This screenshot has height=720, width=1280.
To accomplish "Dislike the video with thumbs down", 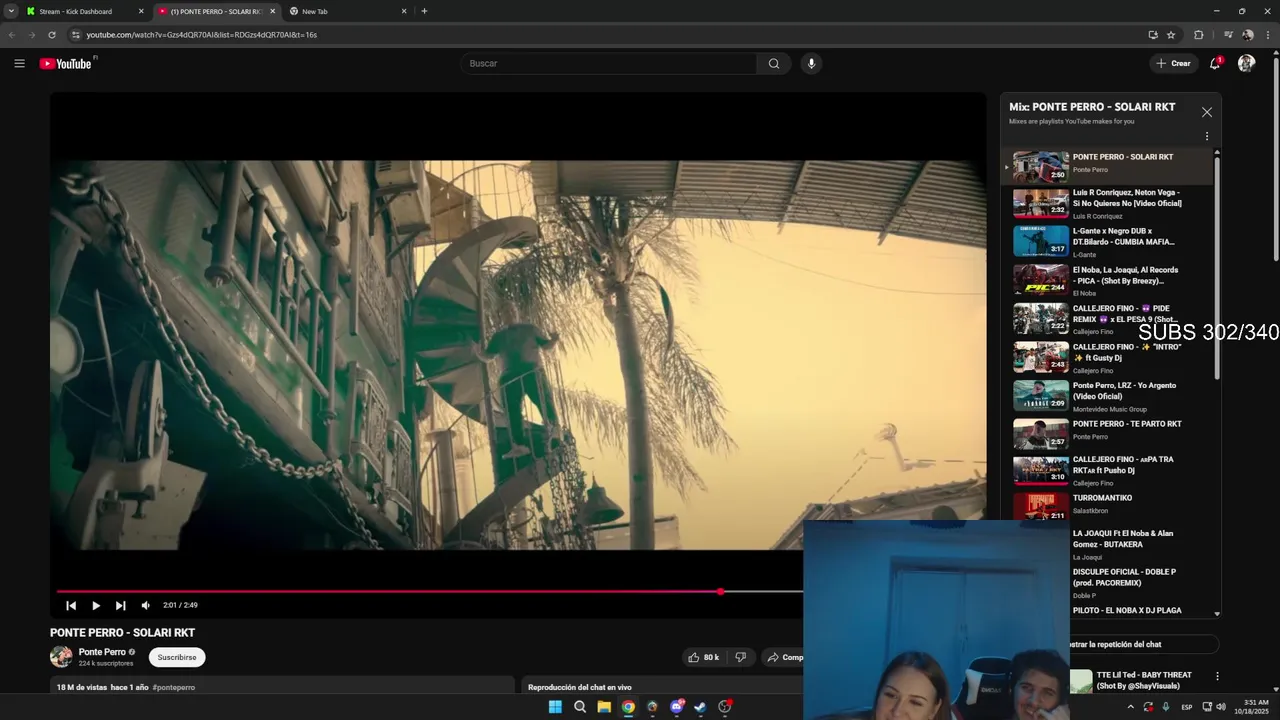I will point(741,657).
